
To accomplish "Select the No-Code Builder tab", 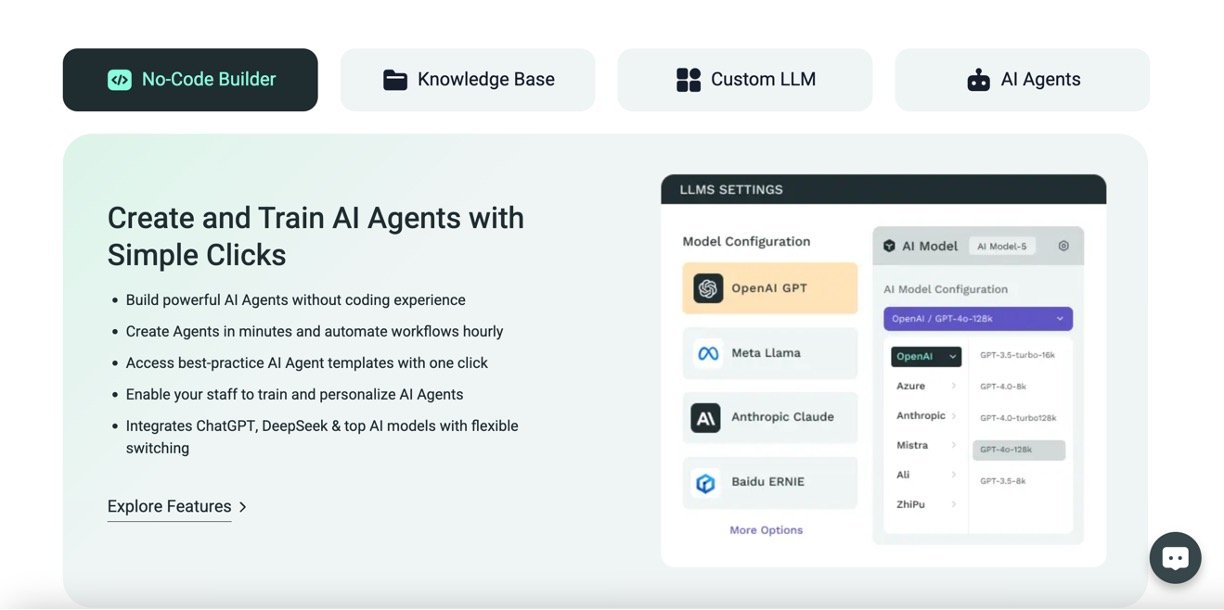I will tap(190, 80).
